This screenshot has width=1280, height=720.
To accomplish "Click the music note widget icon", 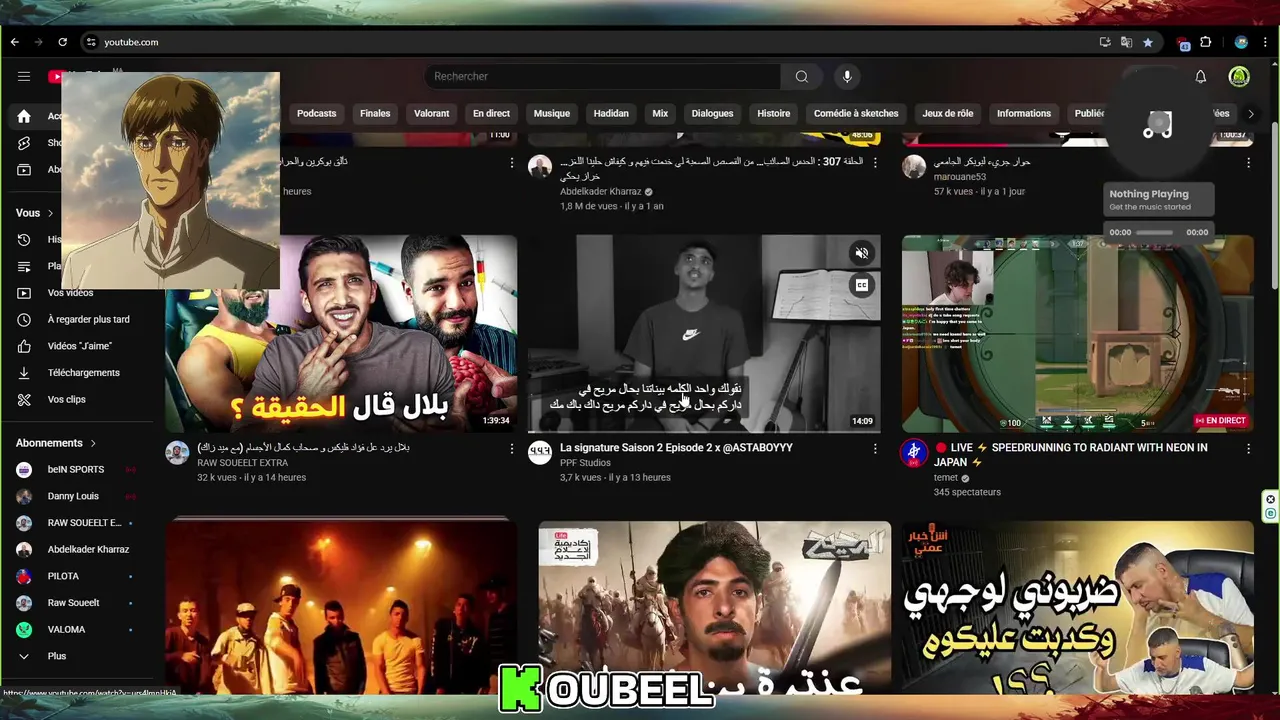I will [x=1158, y=125].
